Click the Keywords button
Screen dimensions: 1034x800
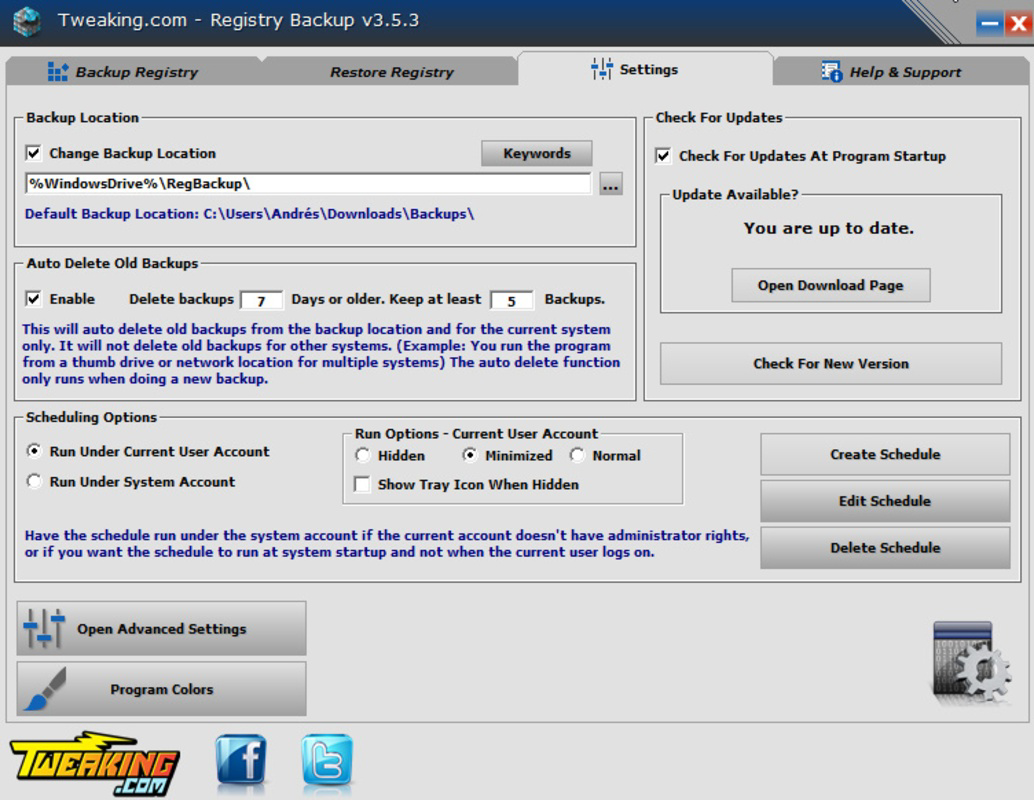coord(537,153)
